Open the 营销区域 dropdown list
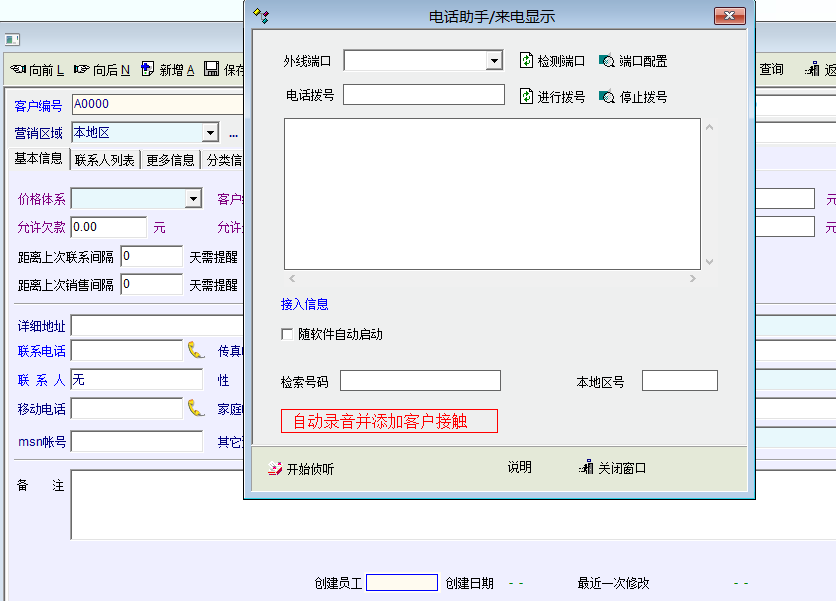Viewport: 836px width, 601px height. pos(210,133)
